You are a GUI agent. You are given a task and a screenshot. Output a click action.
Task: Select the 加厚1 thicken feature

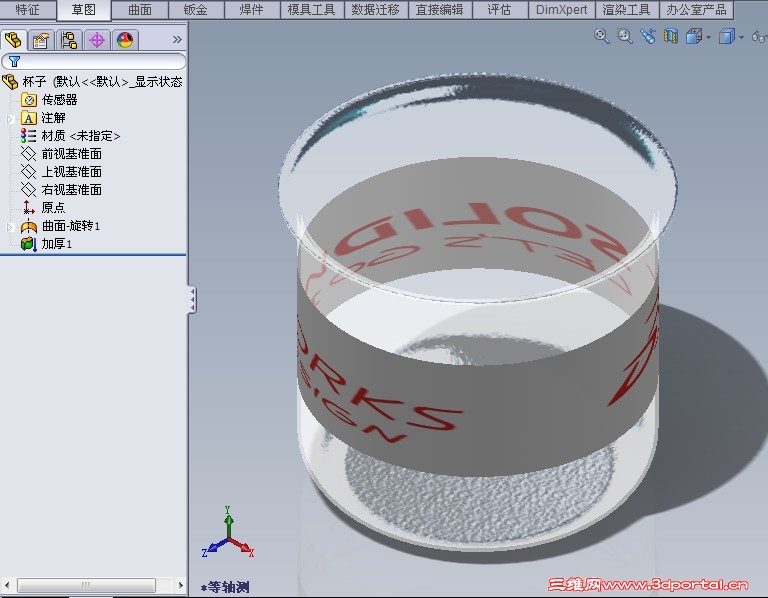point(47,243)
